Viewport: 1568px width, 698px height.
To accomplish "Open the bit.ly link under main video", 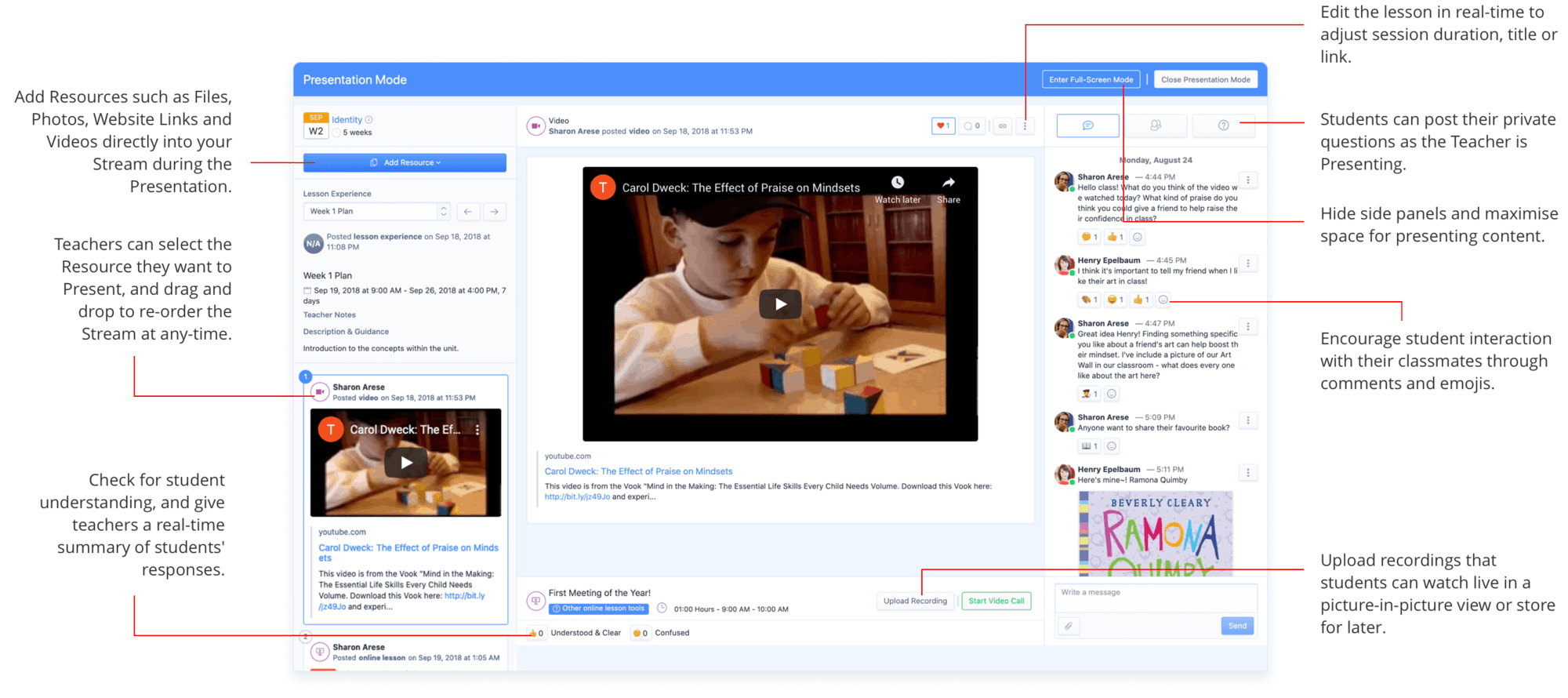I will pyautogui.click(x=577, y=496).
